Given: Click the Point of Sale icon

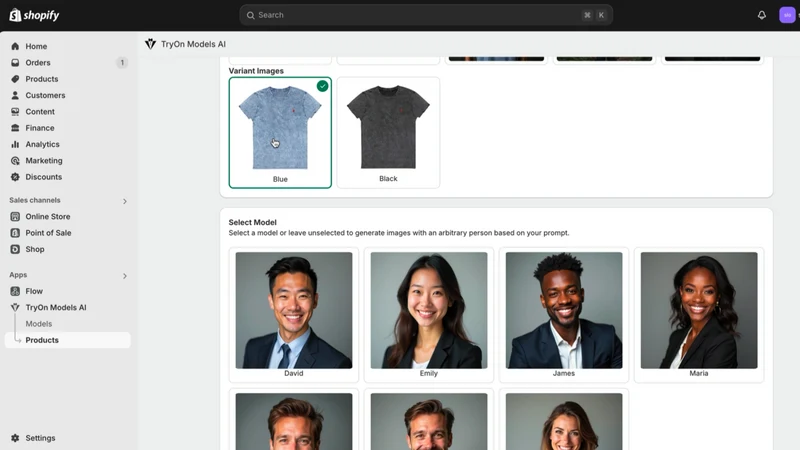Looking at the screenshot, I should (15, 233).
